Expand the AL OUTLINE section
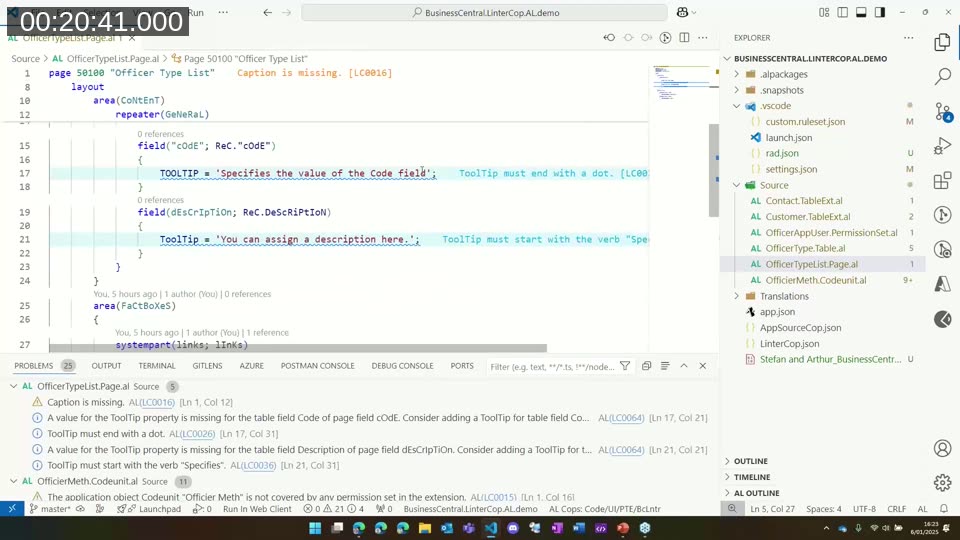The width and height of the screenshot is (960, 540). (757, 493)
